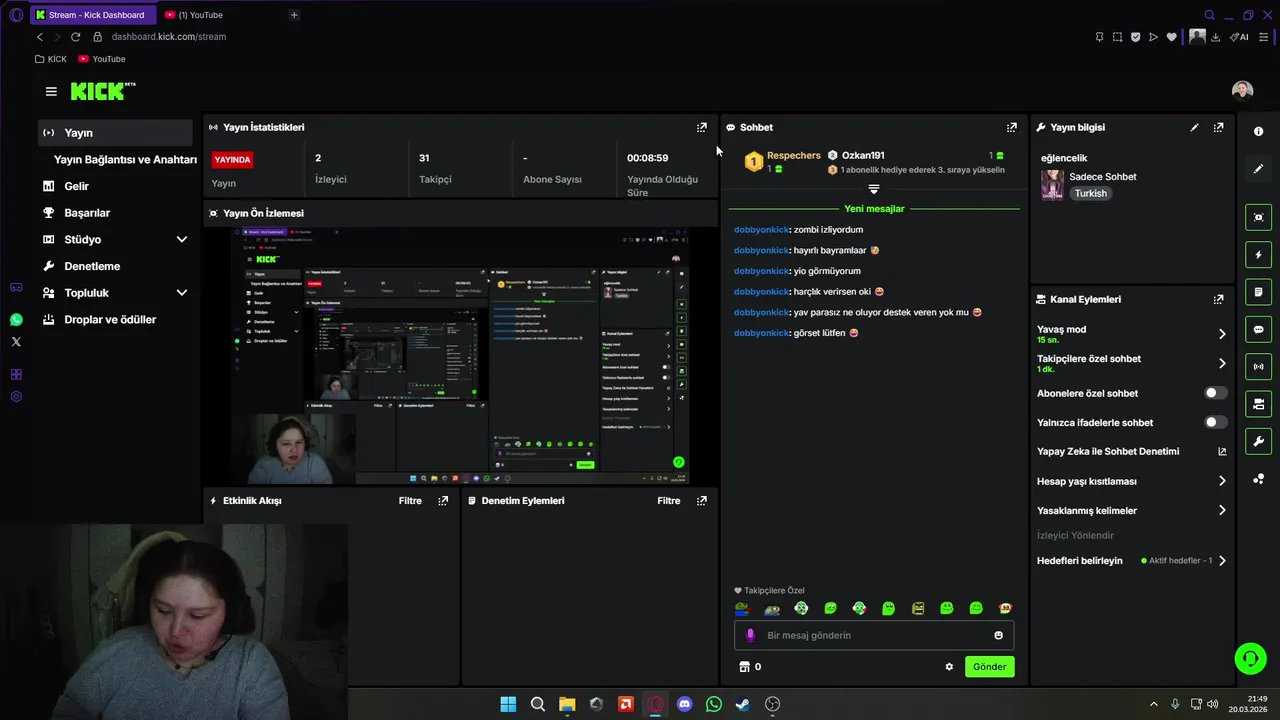Collapse the pinned gift leaderboard arrow in chat

pyautogui.click(x=874, y=189)
